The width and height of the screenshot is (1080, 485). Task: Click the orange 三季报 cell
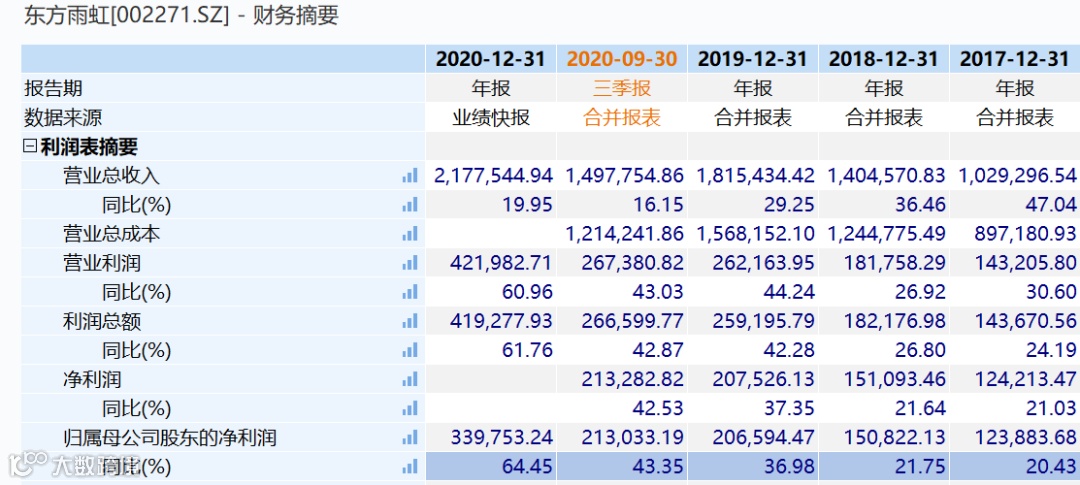click(x=622, y=88)
